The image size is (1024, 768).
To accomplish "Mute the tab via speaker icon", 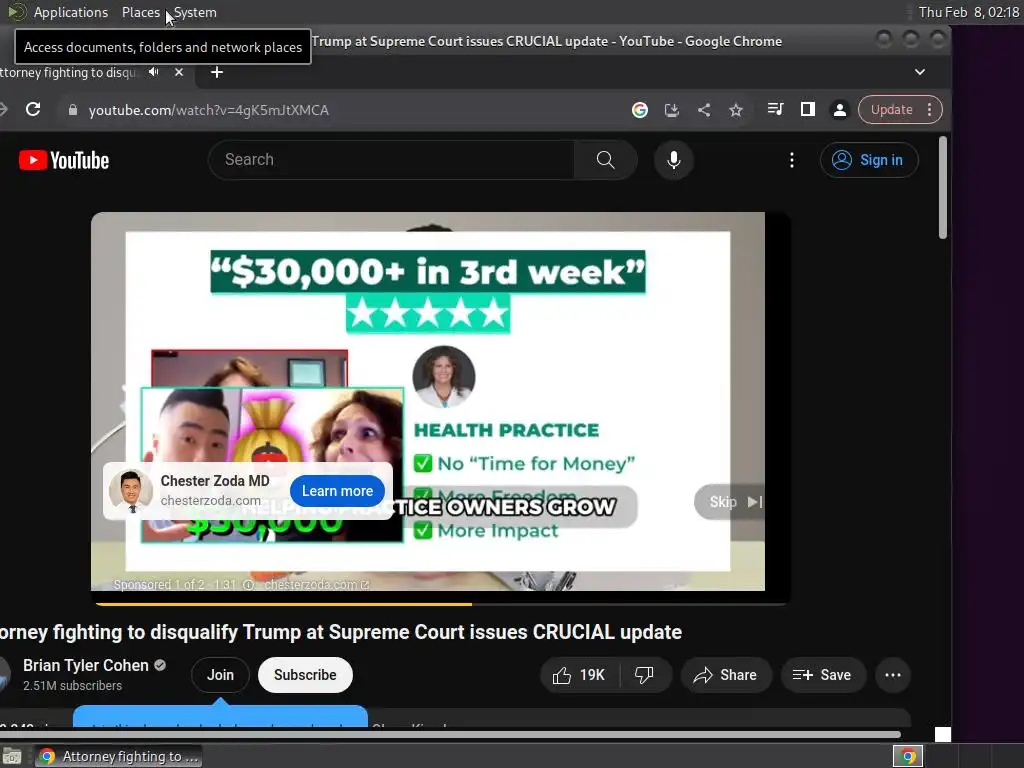I will (x=153, y=72).
